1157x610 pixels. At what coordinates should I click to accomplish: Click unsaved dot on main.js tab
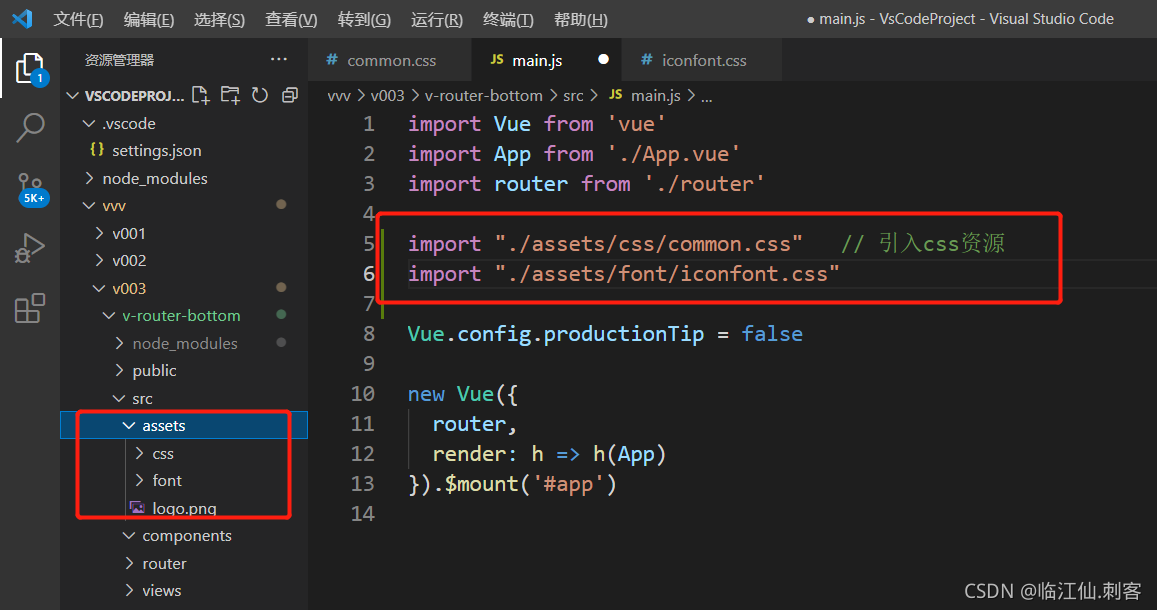click(604, 59)
